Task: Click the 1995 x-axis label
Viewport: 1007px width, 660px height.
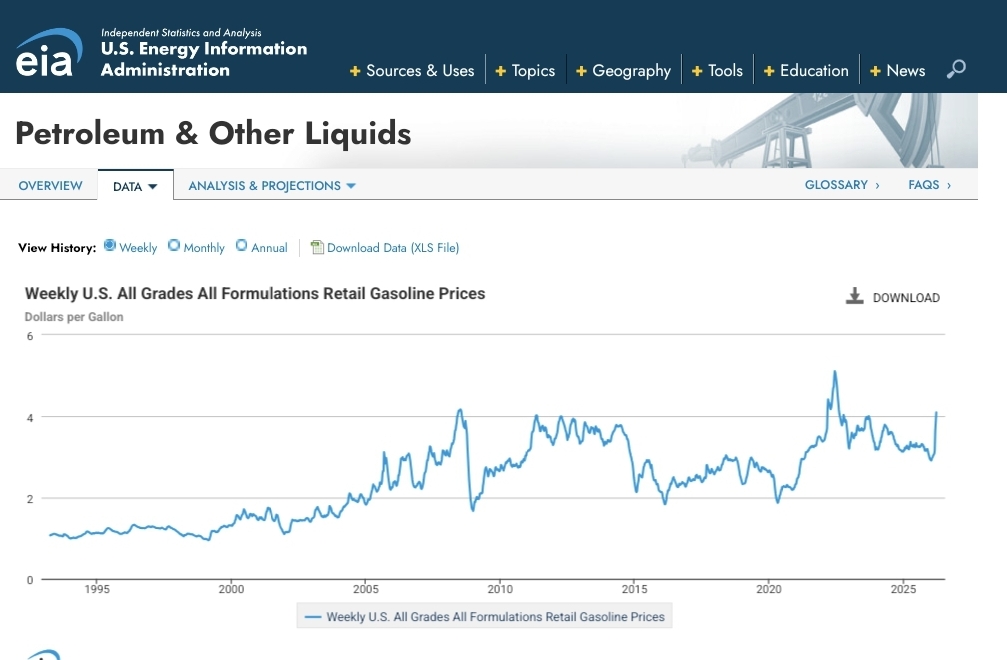Action: [x=97, y=589]
